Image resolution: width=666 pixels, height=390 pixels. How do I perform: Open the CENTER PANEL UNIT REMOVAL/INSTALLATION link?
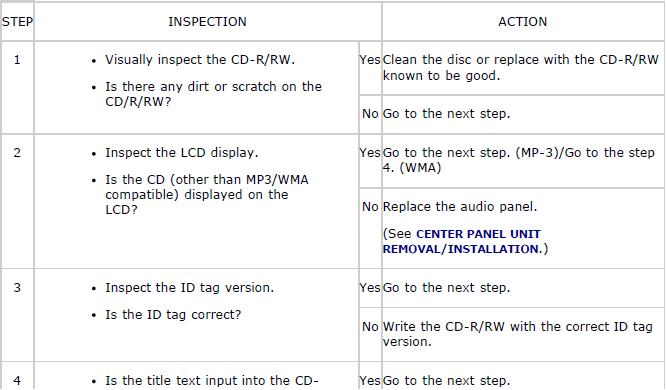click(x=462, y=241)
